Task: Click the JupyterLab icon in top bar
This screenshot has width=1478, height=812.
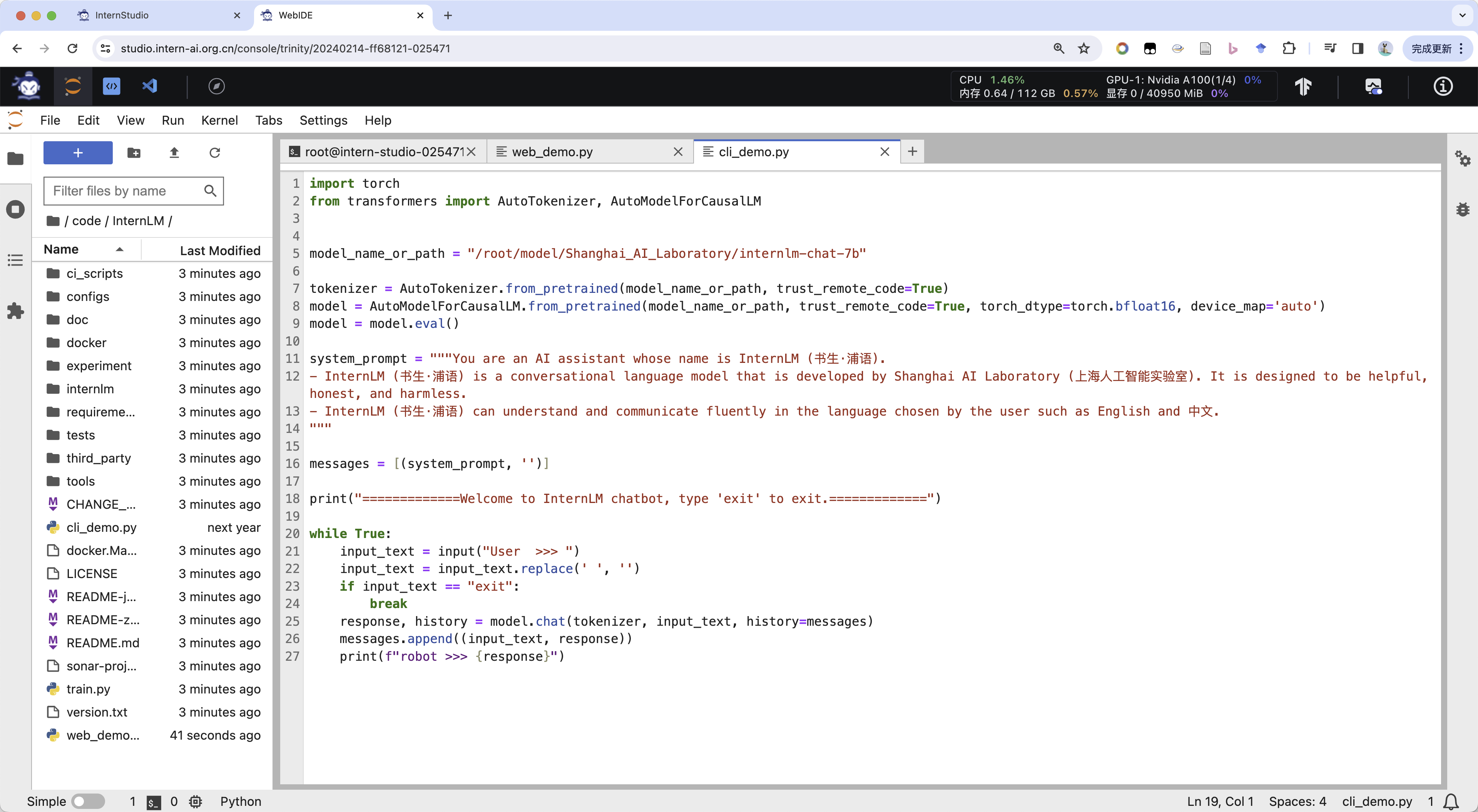Action: coord(73,86)
